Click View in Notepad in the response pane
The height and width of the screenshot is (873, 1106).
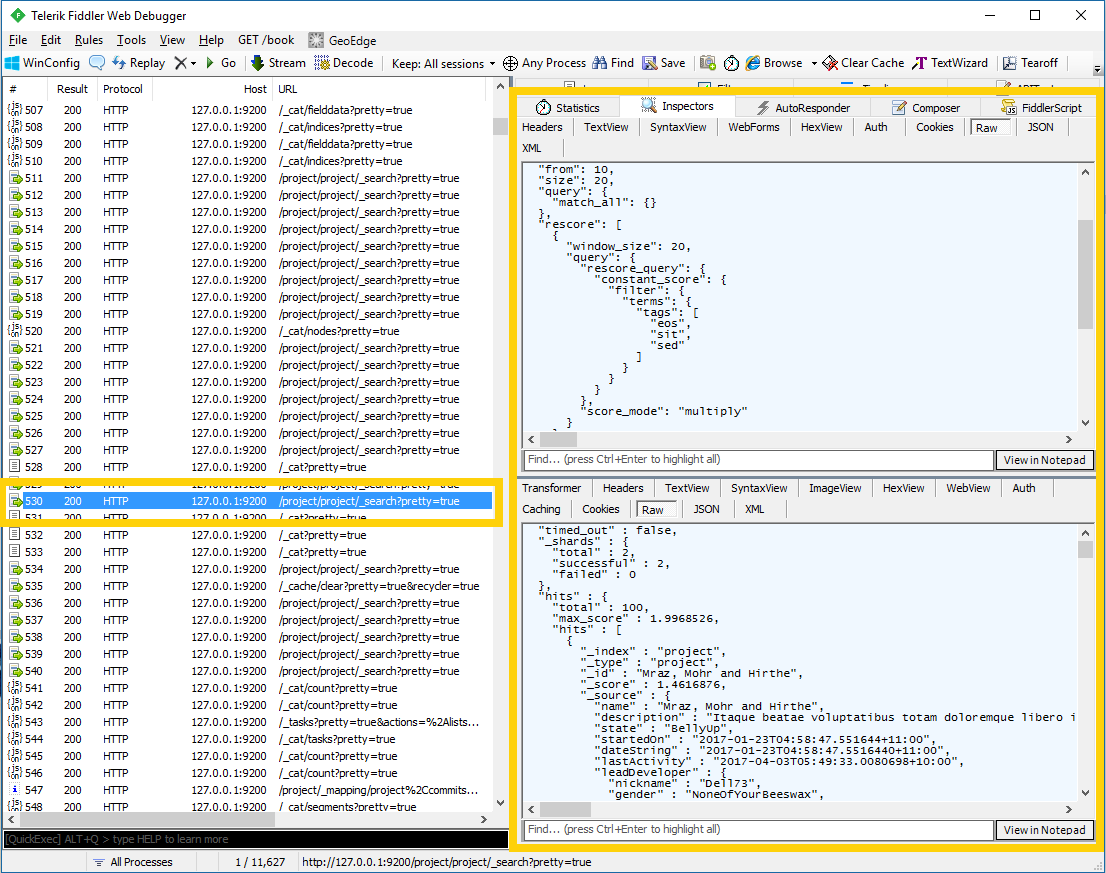click(1044, 830)
